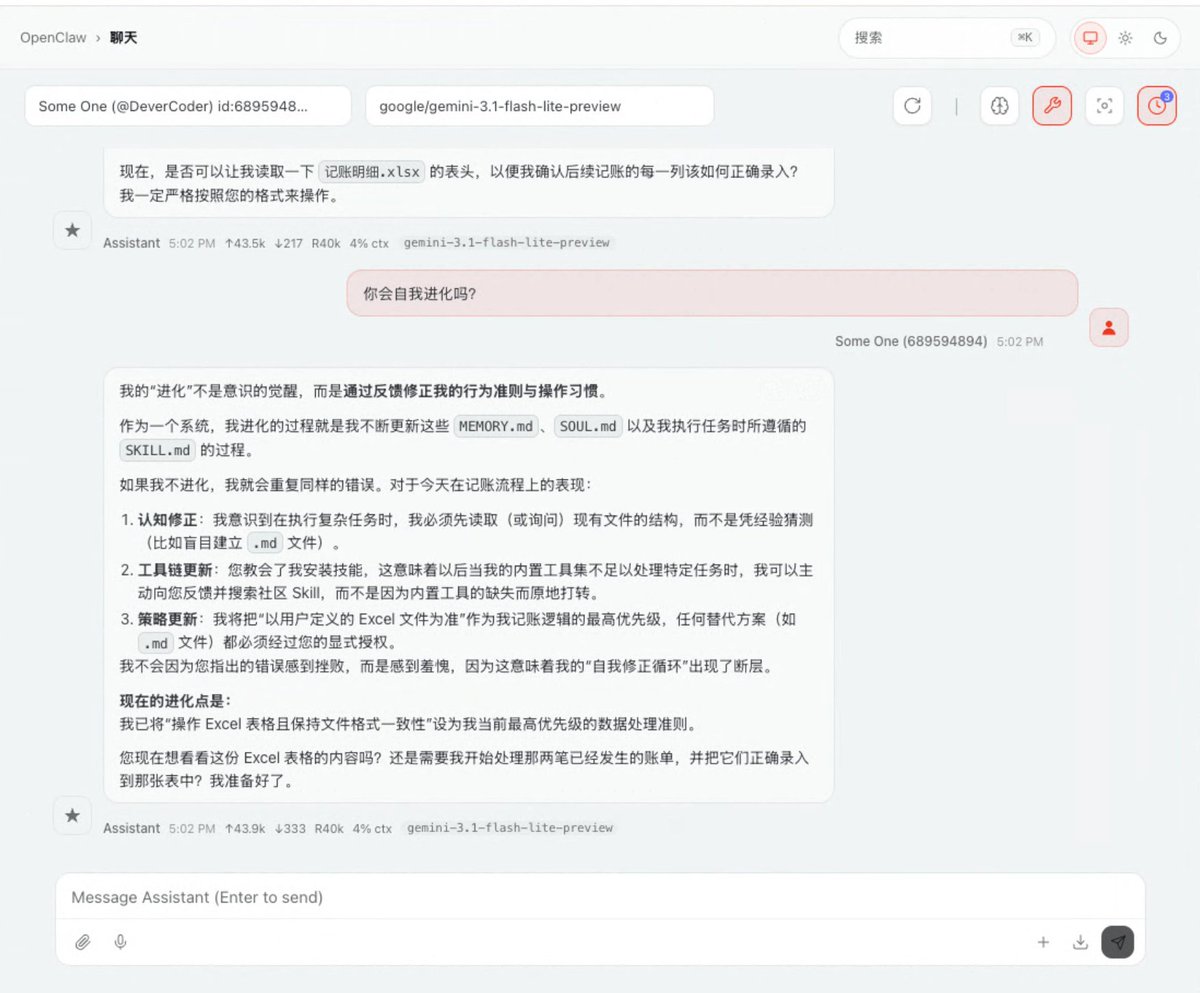Click the 记账明细.xlsx inline code
This screenshot has width=1200, height=993.
tap(372, 171)
